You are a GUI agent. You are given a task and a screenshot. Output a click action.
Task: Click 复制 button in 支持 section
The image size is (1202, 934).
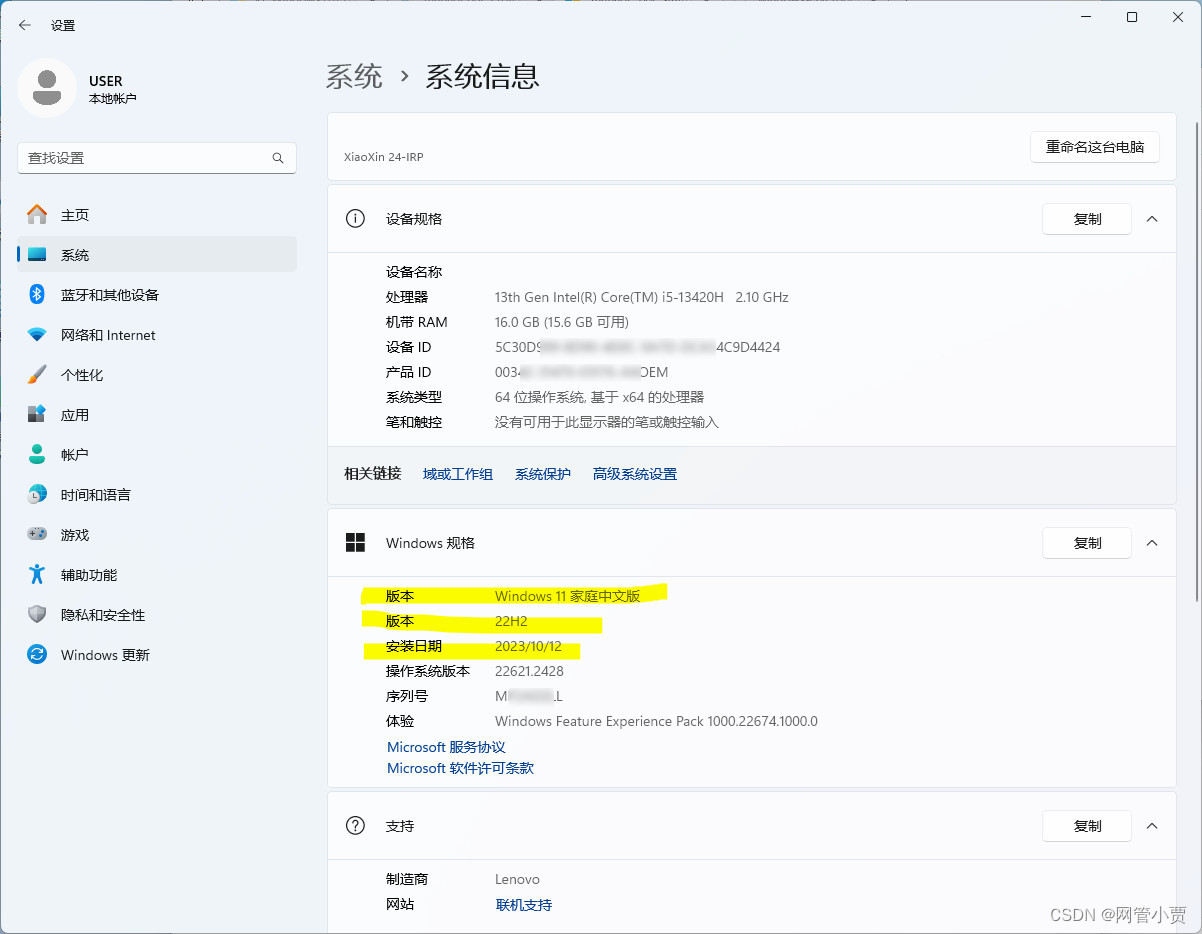point(1087,826)
